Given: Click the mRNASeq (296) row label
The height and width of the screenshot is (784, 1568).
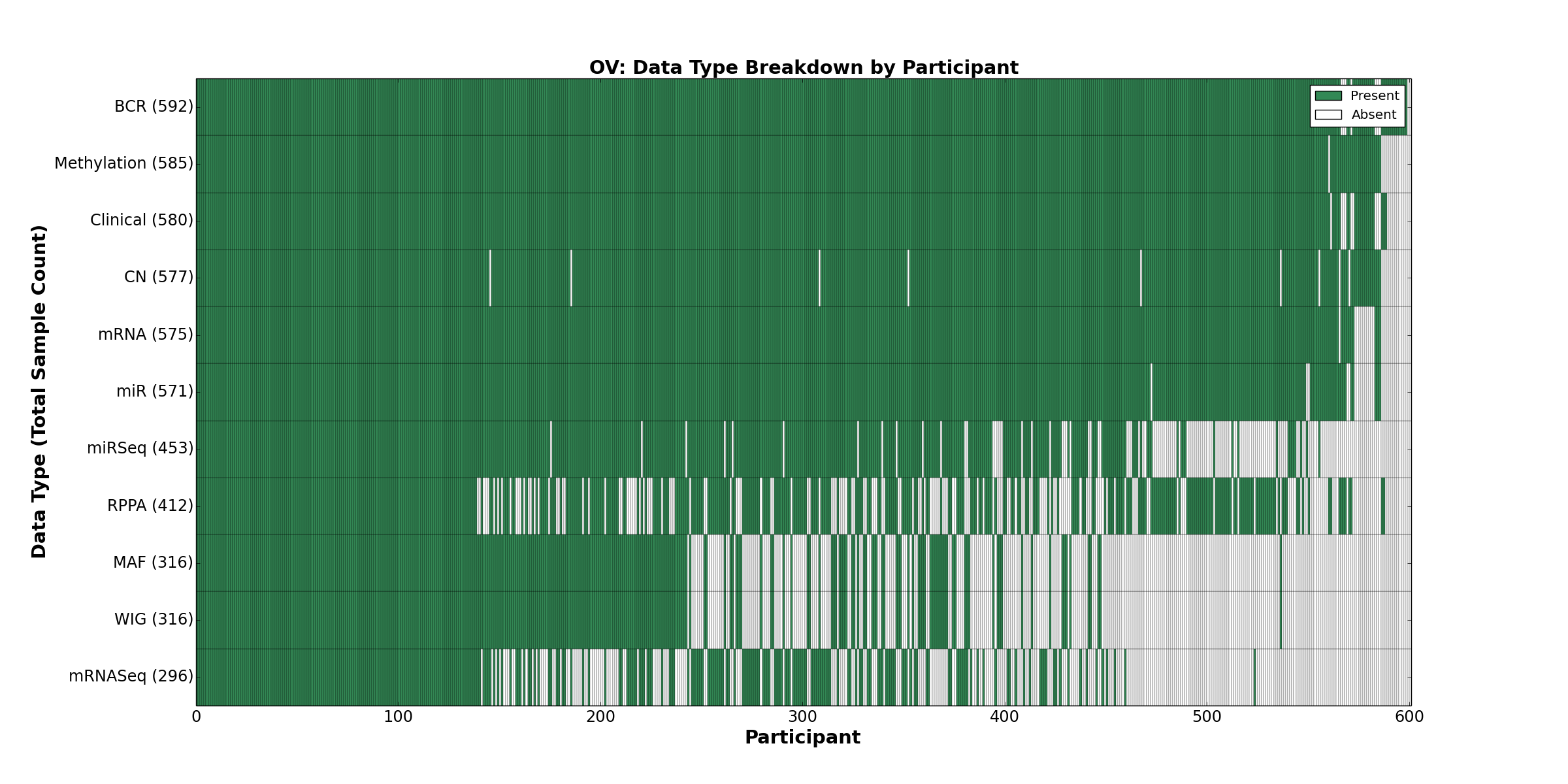Looking at the screenshot, I should (131, 676).
